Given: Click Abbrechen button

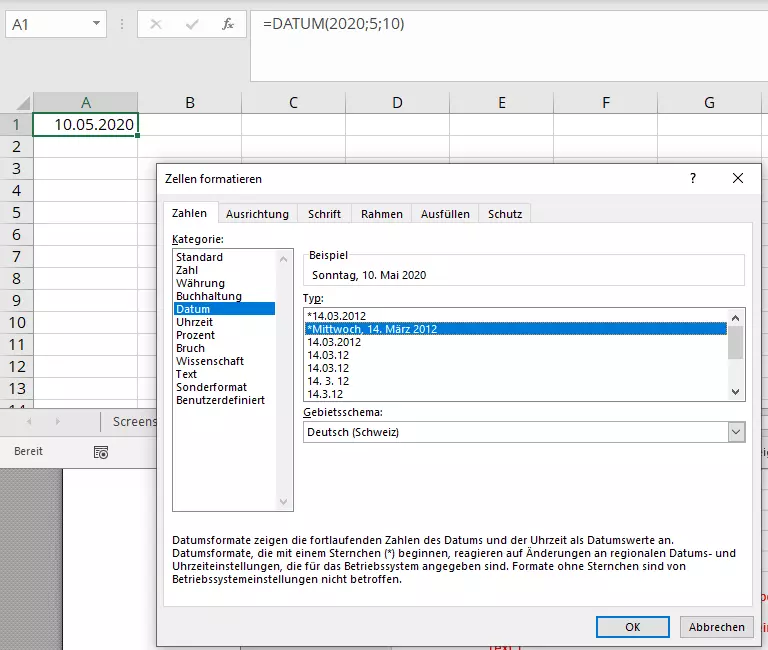Looking at the screenshot, I should [717, 627].
